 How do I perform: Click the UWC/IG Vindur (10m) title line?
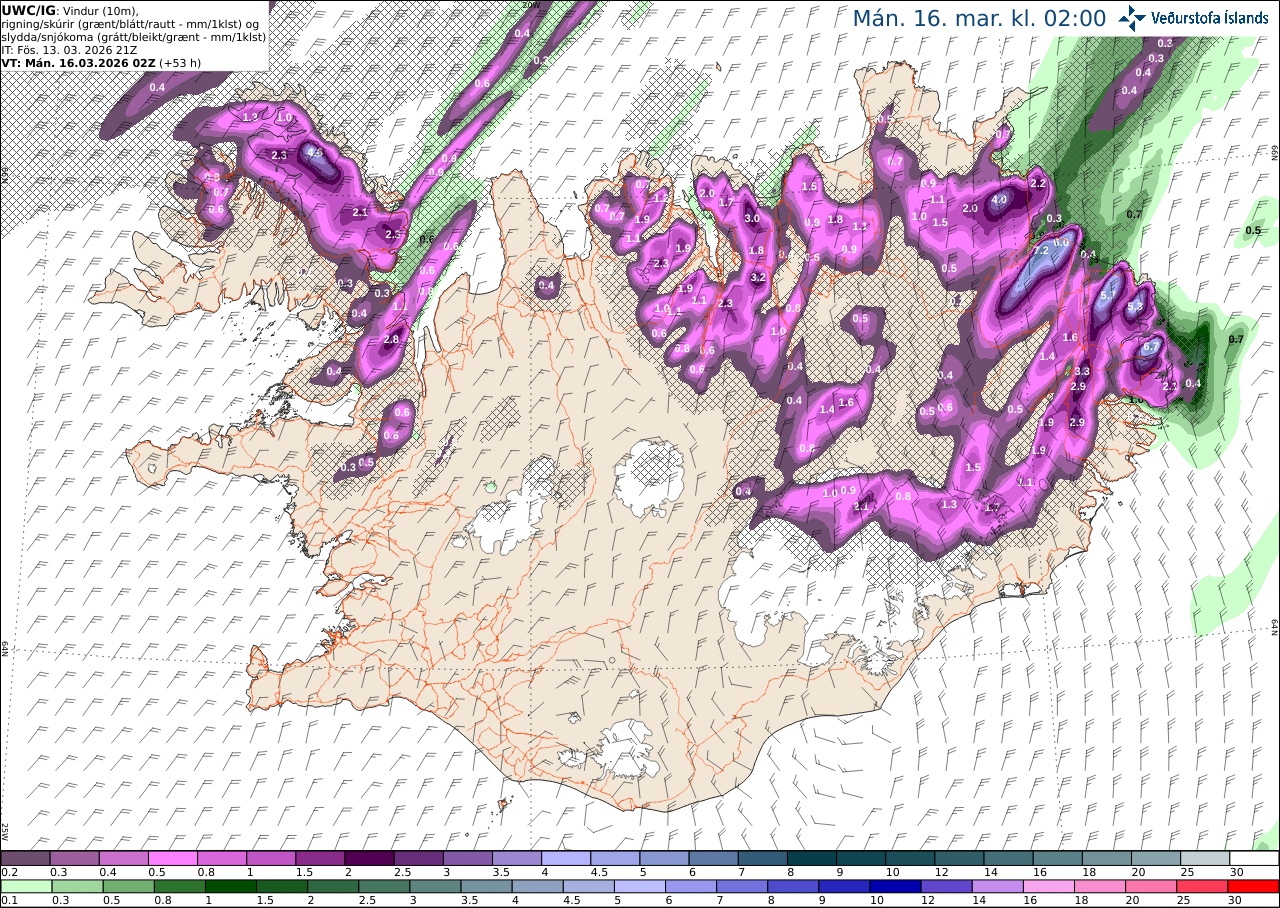click(x=70, y=11)
